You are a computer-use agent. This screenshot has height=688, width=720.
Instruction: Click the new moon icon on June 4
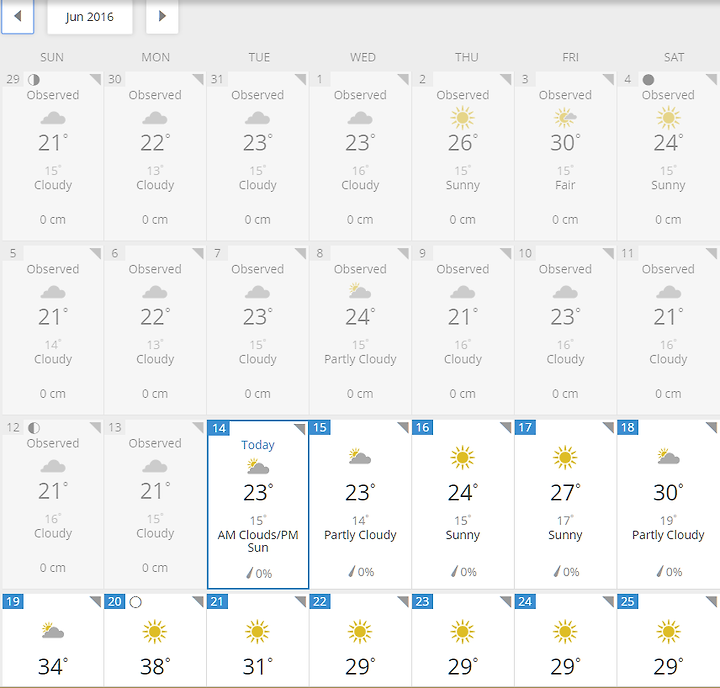pyautogui.click(x=648, y=80)
